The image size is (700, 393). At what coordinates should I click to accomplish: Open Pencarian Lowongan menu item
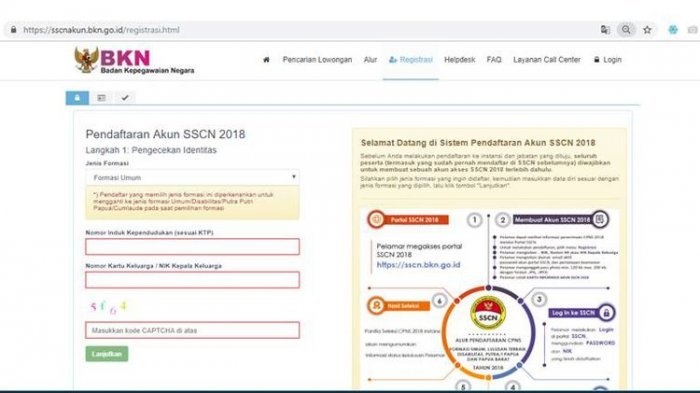click(x=317, y=59)
